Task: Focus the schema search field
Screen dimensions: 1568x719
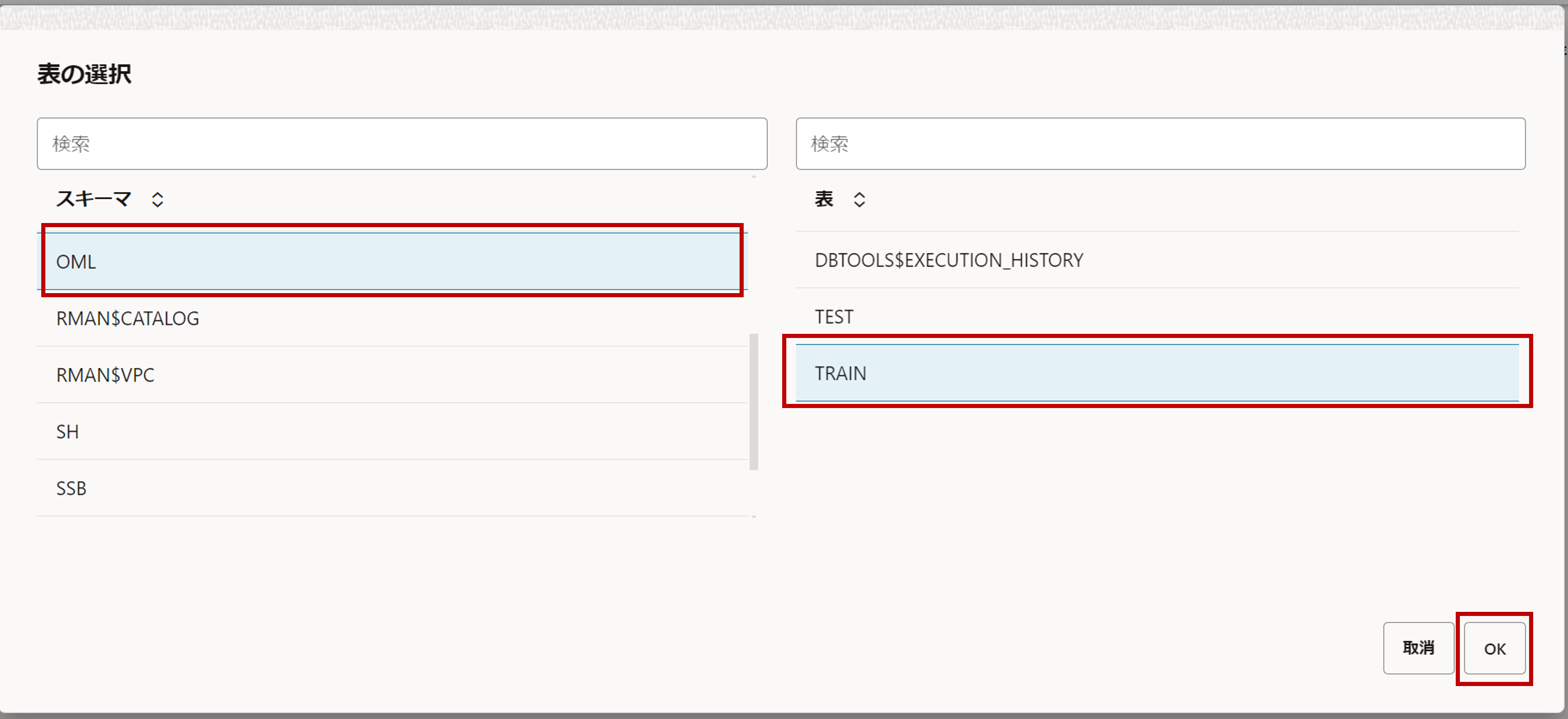Action: (x=402, y=143)
